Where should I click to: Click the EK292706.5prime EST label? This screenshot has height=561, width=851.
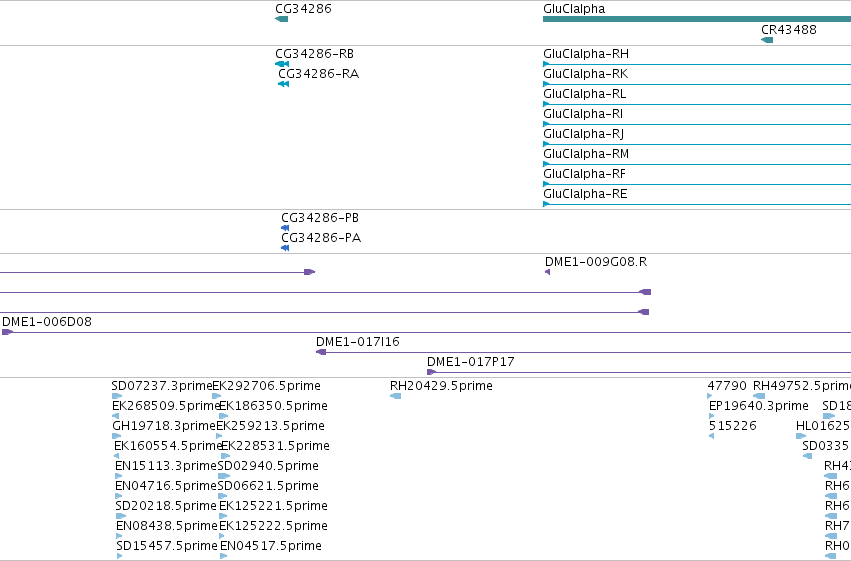(266, 386)
